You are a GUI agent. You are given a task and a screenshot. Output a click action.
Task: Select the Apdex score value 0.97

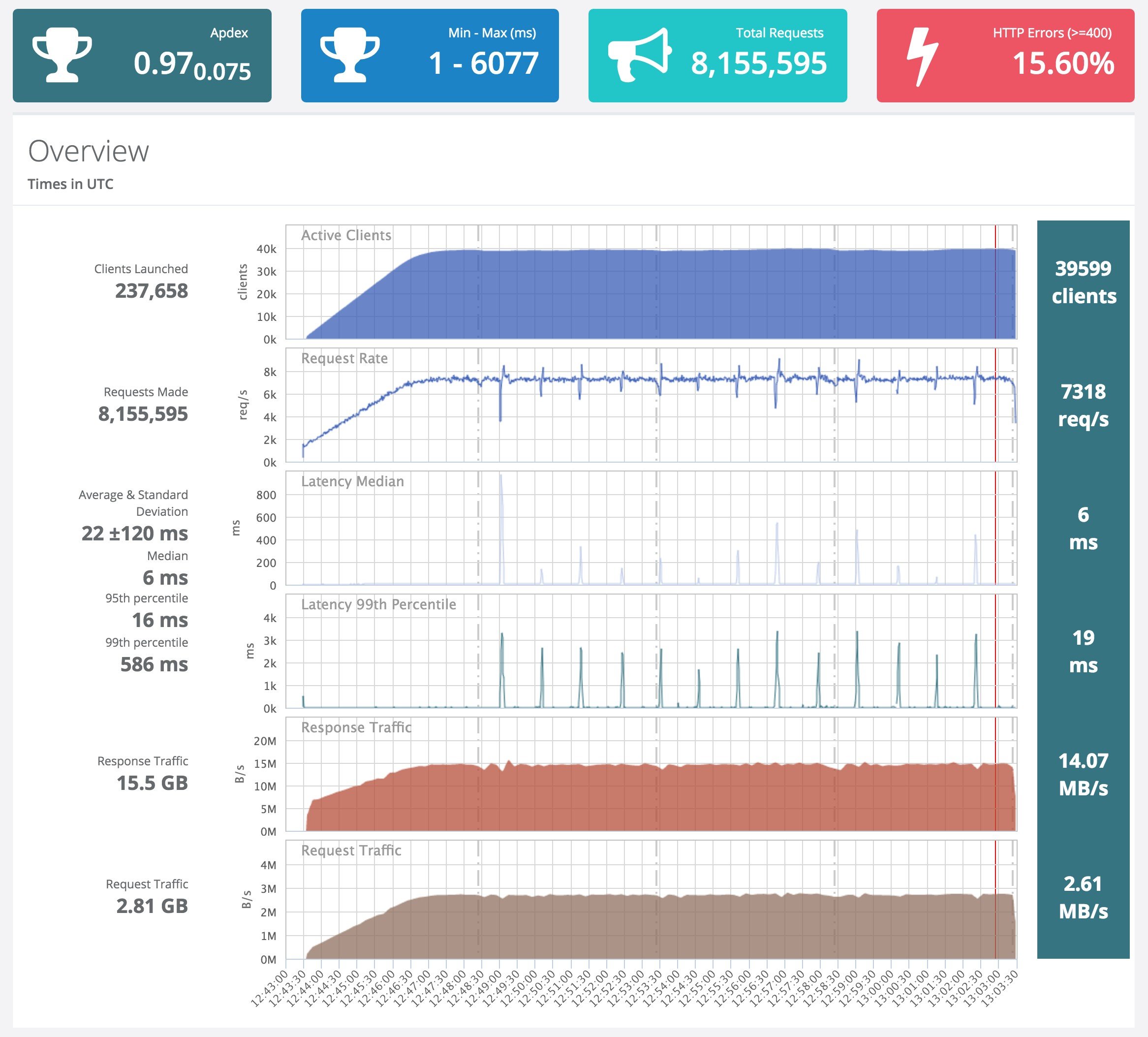coord(162,63)
